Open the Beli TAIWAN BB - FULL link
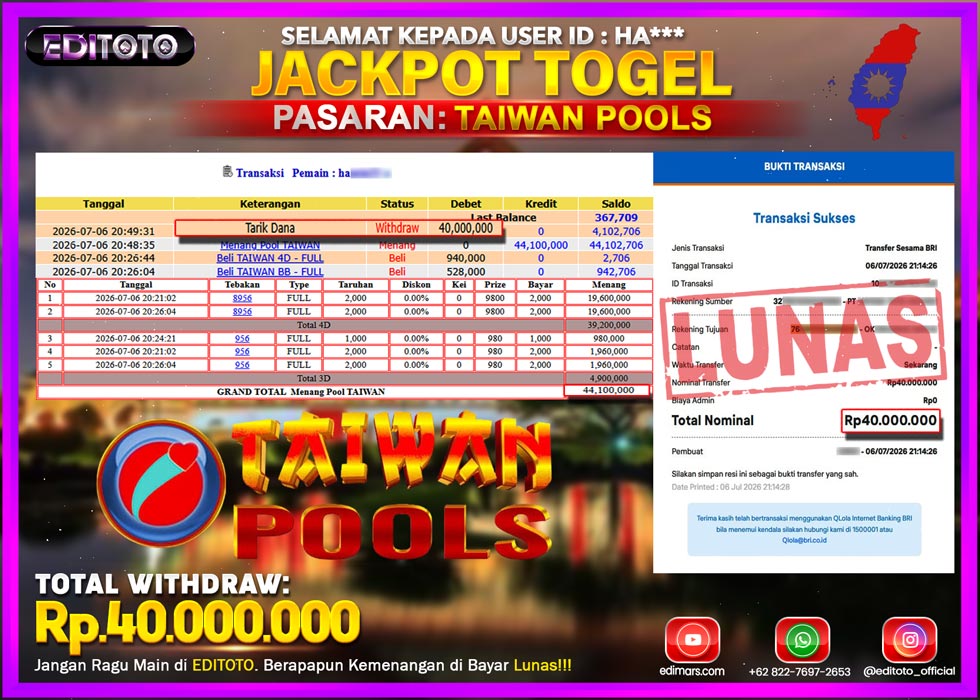The image size is (980, 700). pyautogui.click(x=270, y=272)
